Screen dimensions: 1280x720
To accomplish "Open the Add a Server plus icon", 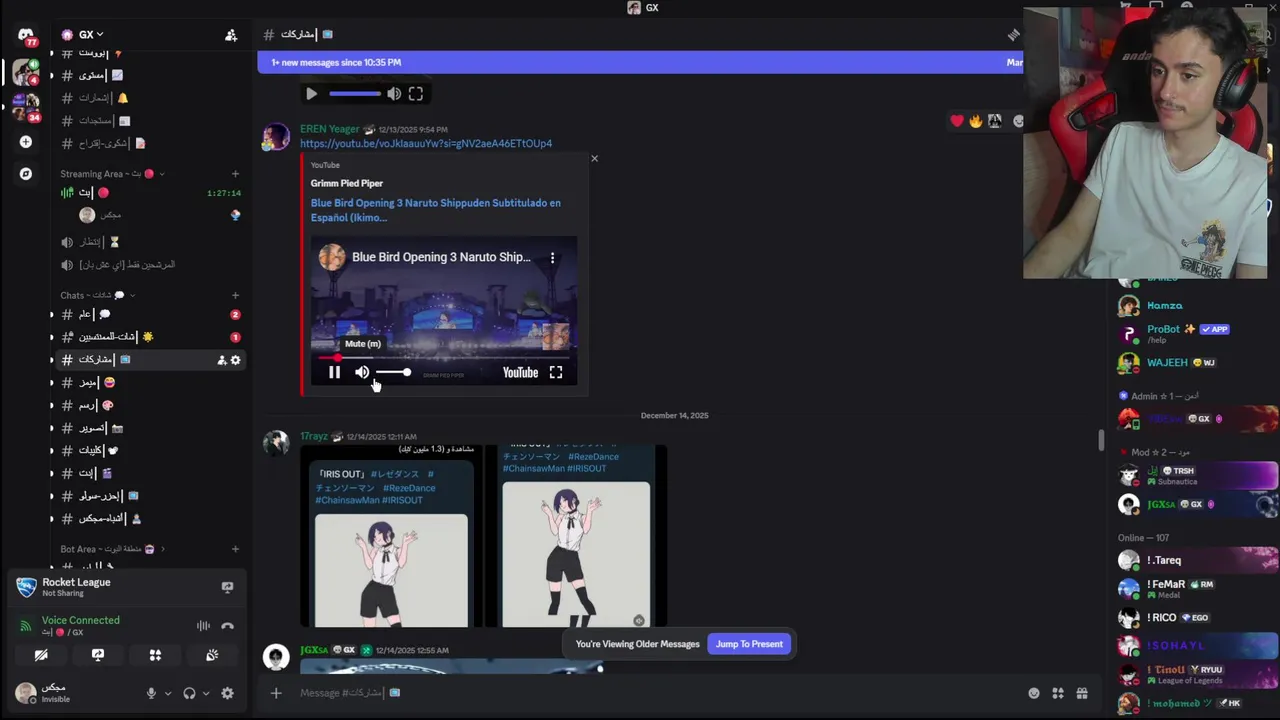I will [x=26, y=142].
